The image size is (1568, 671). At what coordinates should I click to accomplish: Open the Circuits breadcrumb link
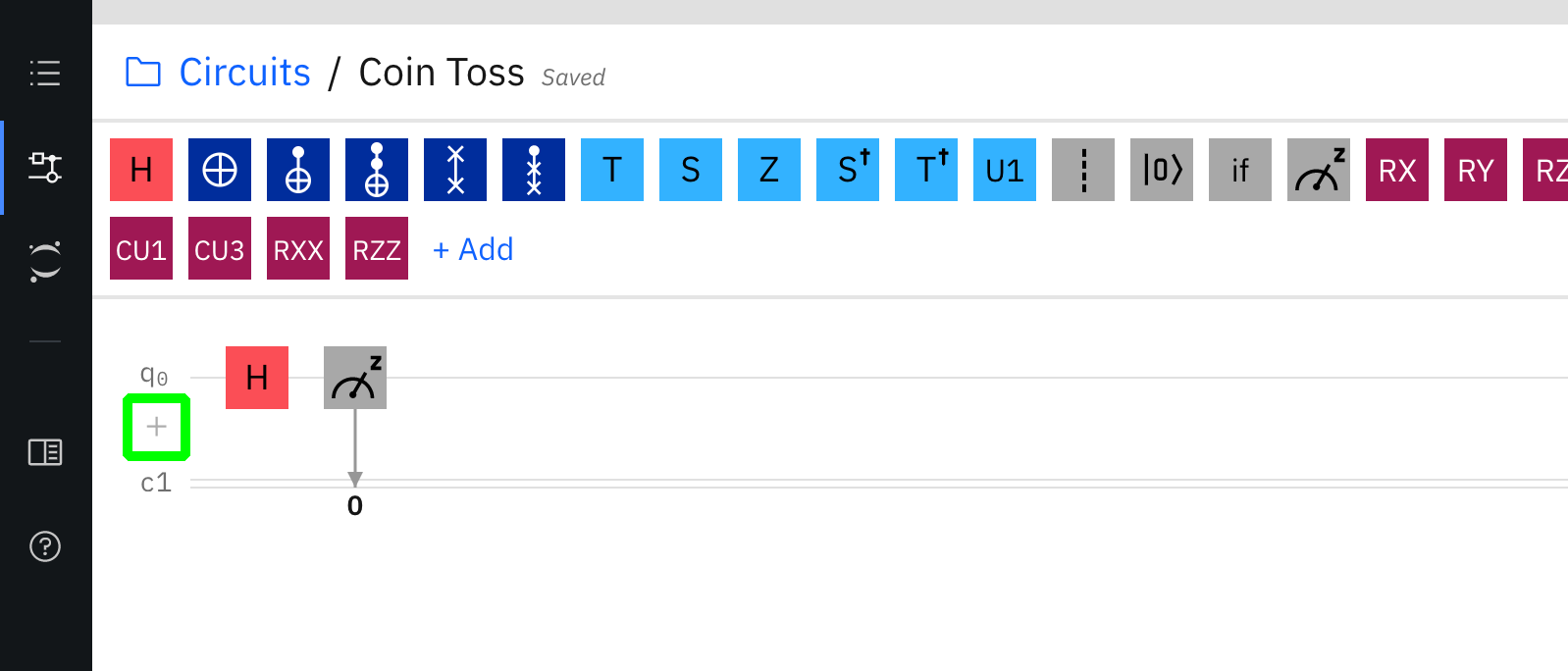click(244, 73)
